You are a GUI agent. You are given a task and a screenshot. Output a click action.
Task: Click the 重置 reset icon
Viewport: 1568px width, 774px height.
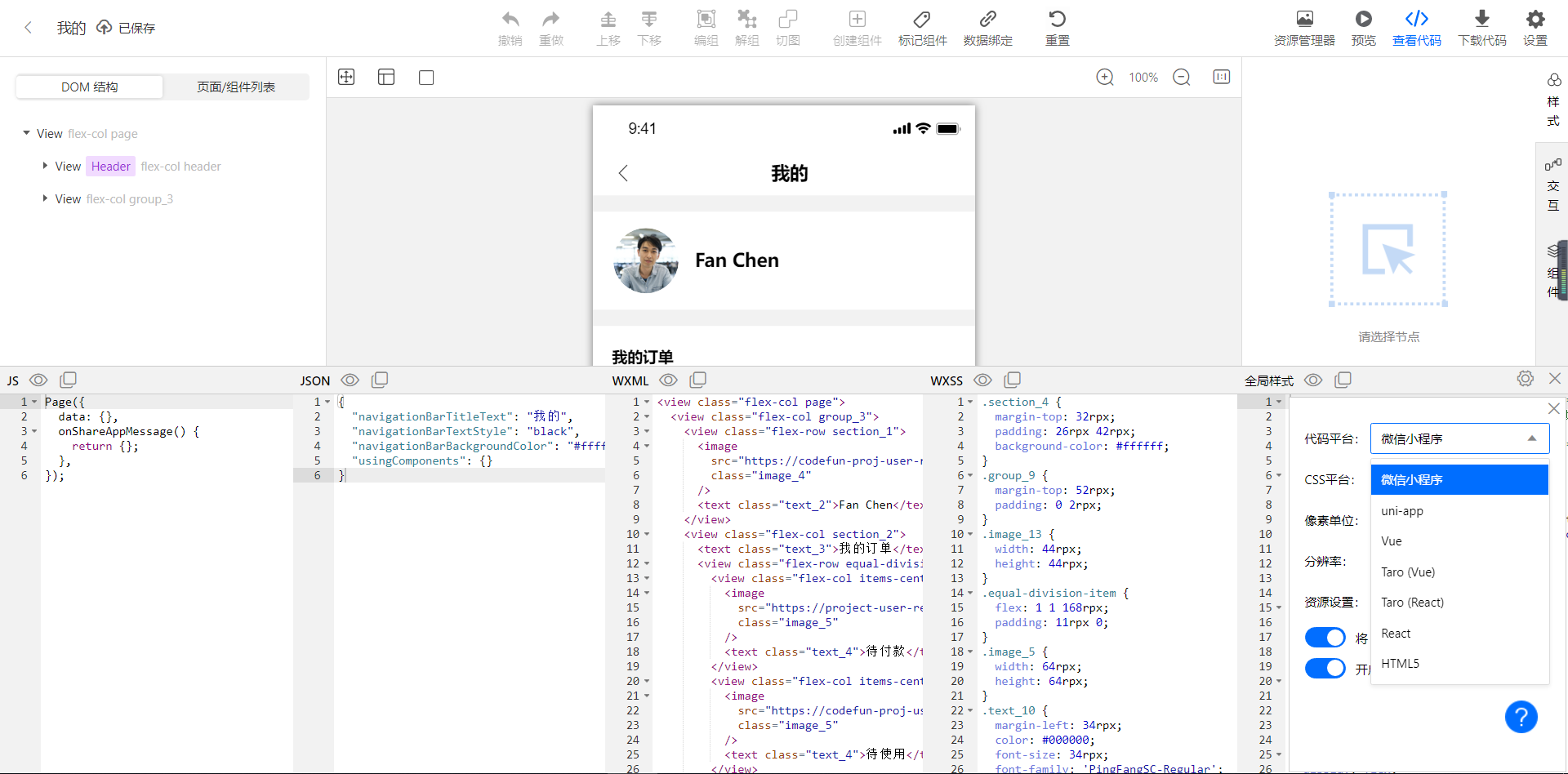tap(1056, 27)
